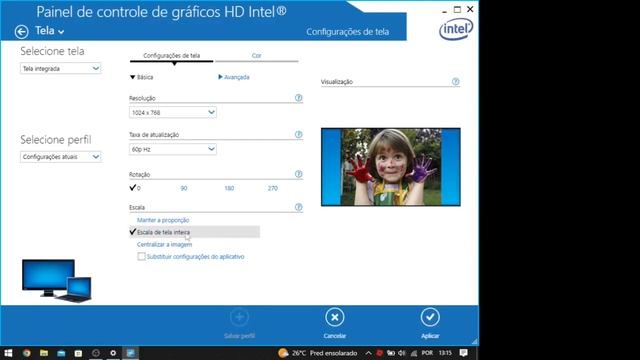Image resolution: width=640 pixels, height=360 pixels.
Task: Click the Configurações de tela header label
Action: point(347,32)
